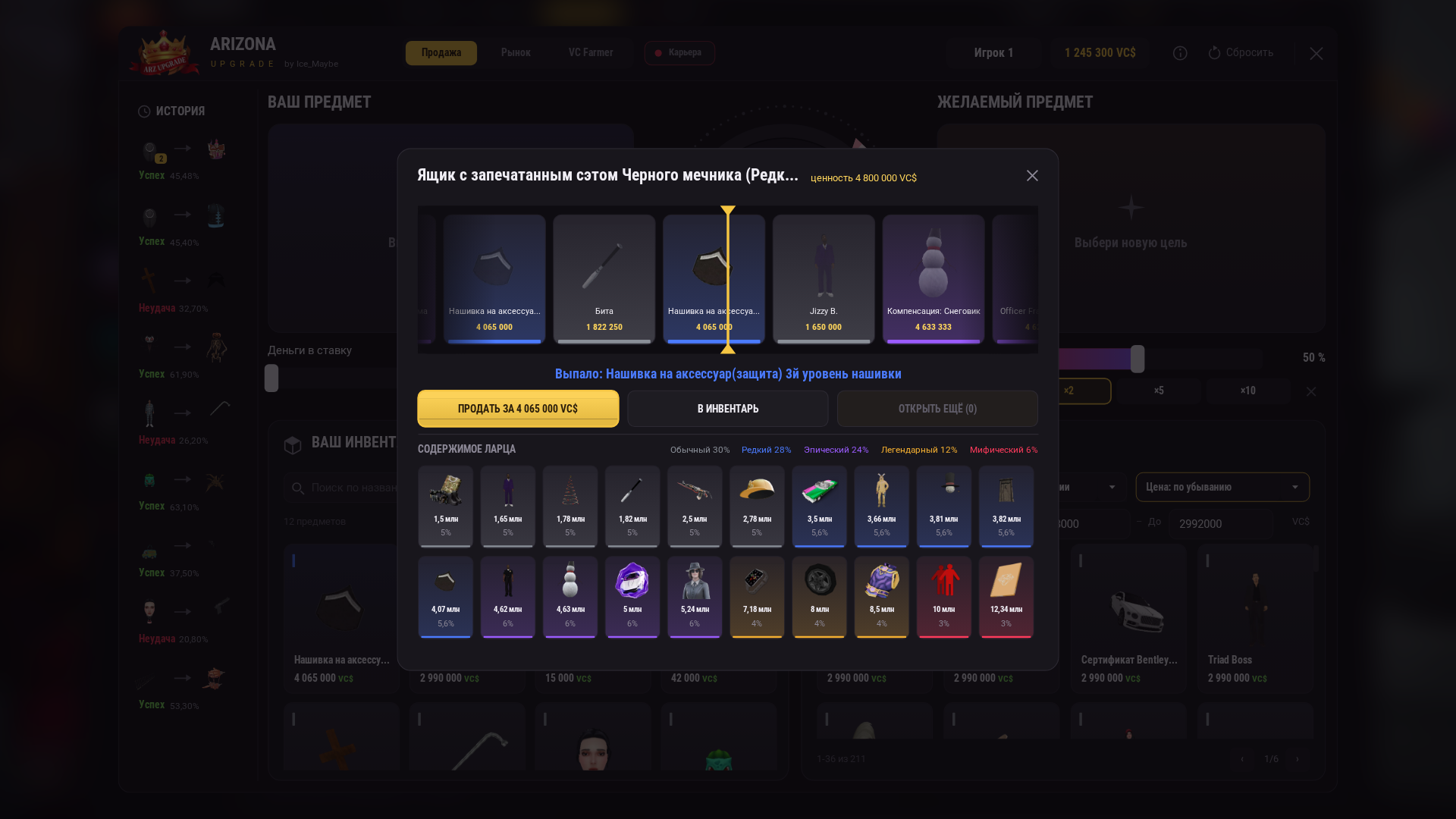Select the 5,24 млн detective item
Image resolution: width=1456 pixels, height=819 pixels.
coord(695,598)
